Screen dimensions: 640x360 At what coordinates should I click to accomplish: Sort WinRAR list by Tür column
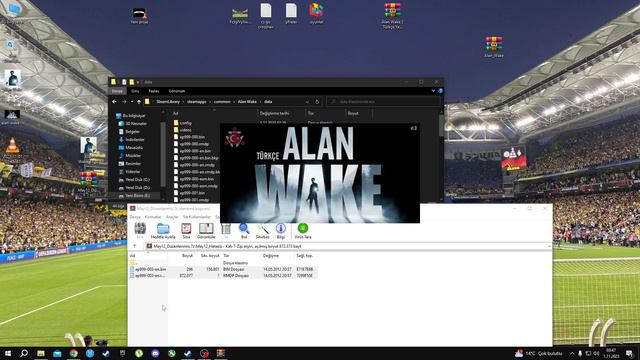(226, 256)
